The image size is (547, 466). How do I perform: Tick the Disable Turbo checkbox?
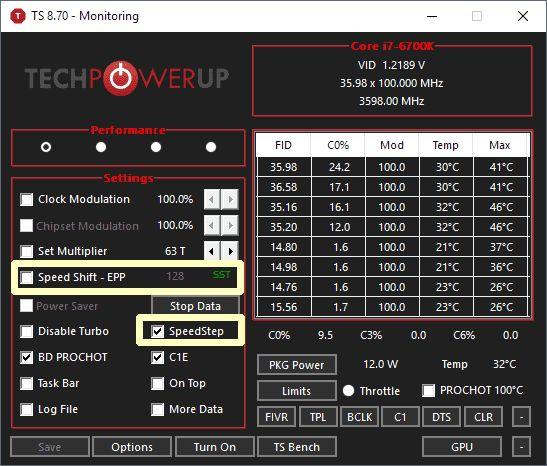(27, 331)
